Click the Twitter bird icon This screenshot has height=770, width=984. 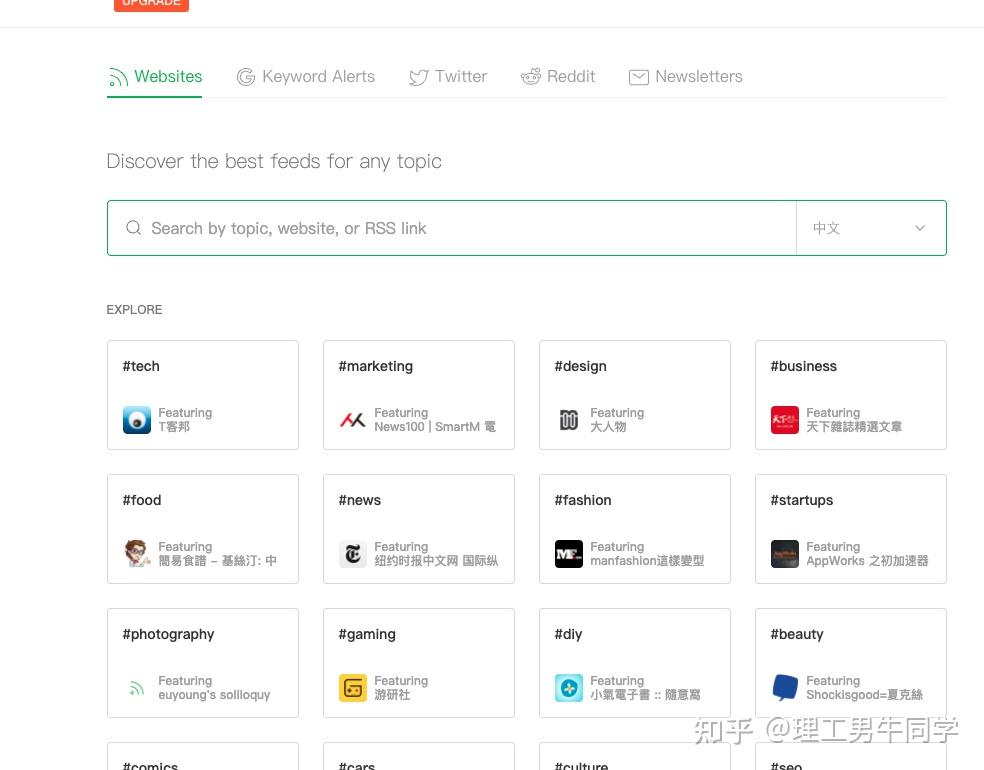[x=419, y=77]
